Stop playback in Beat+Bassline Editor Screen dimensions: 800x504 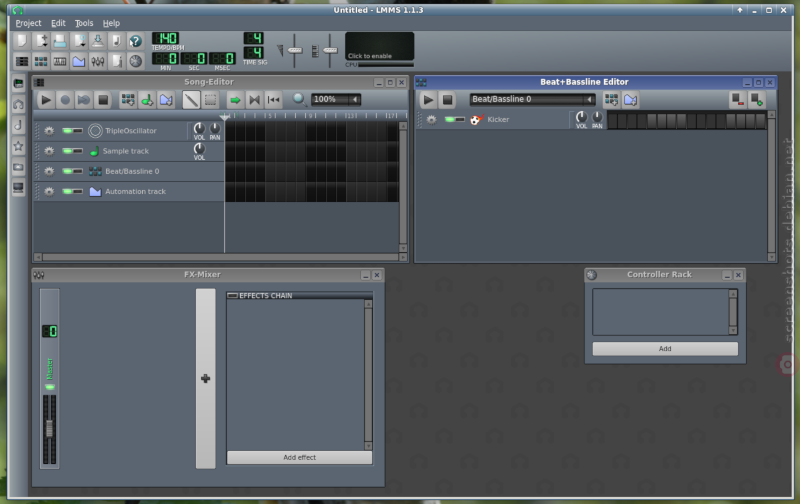tap(447, 100)
